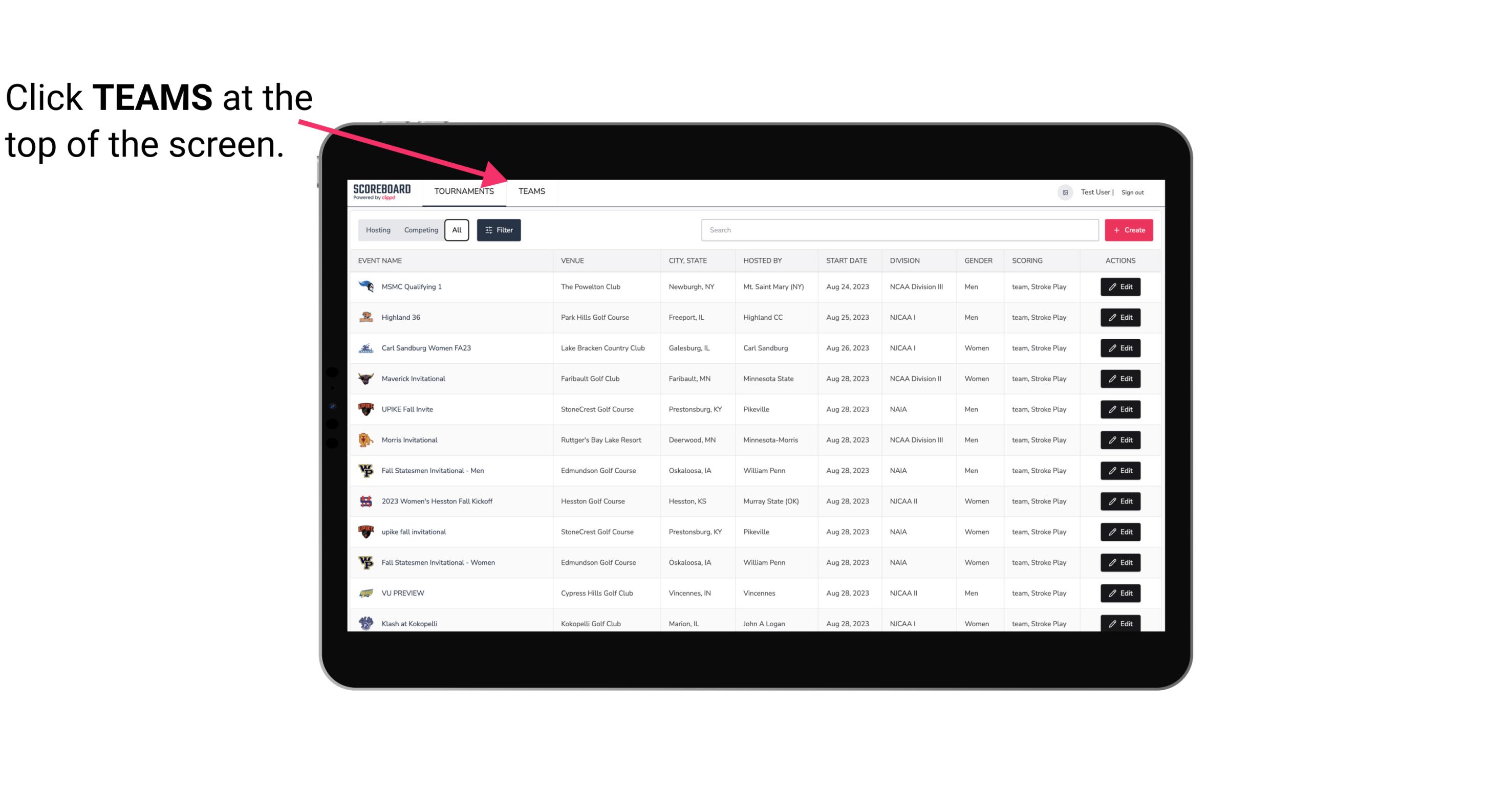Click the Create button
The image size is (1510, 812).
(1129, 229)
